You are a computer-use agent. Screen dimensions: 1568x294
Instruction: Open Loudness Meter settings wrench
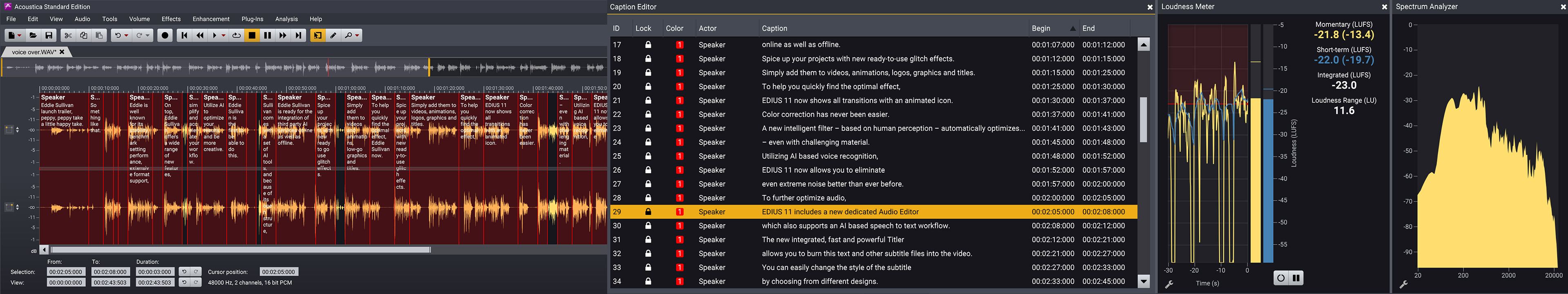[1169, 284]
